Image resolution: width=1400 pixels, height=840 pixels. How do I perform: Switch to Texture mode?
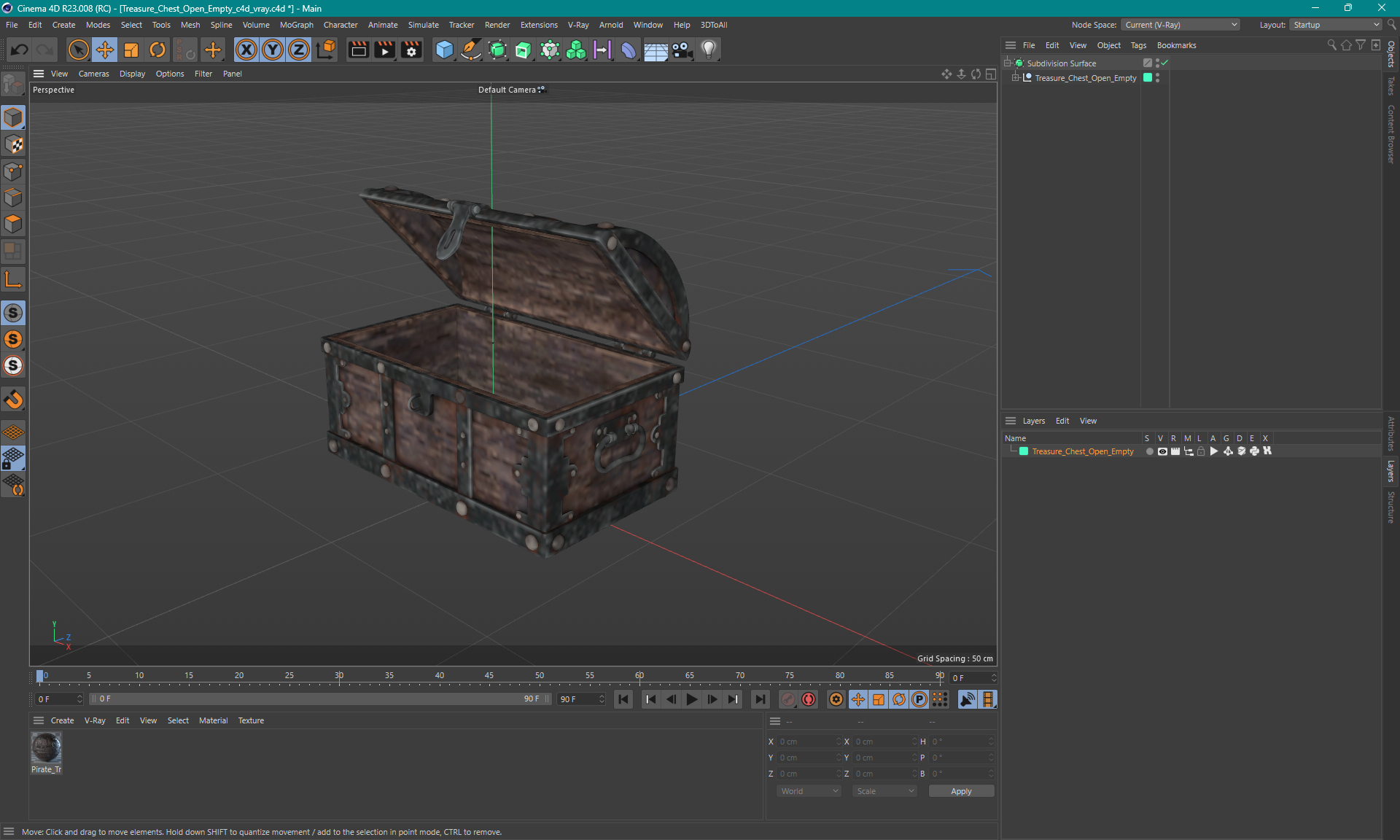[13, 144]
